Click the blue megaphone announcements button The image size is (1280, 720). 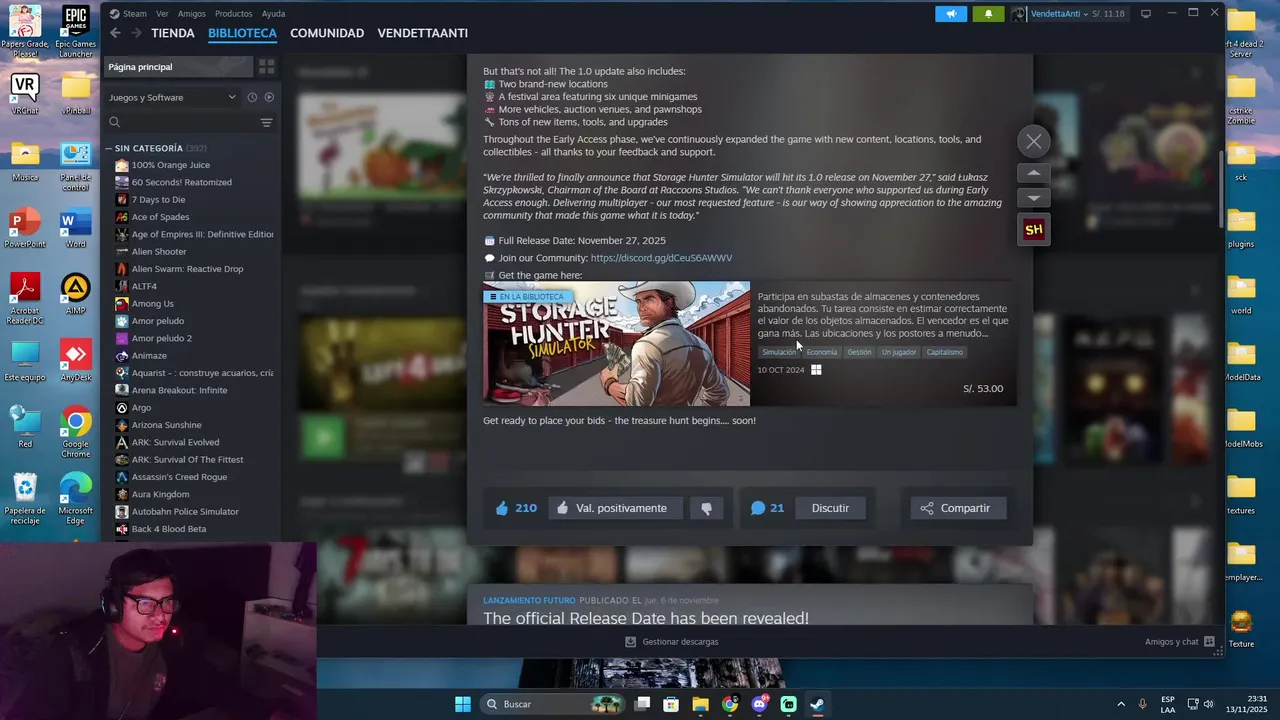(x=951, y=14)
